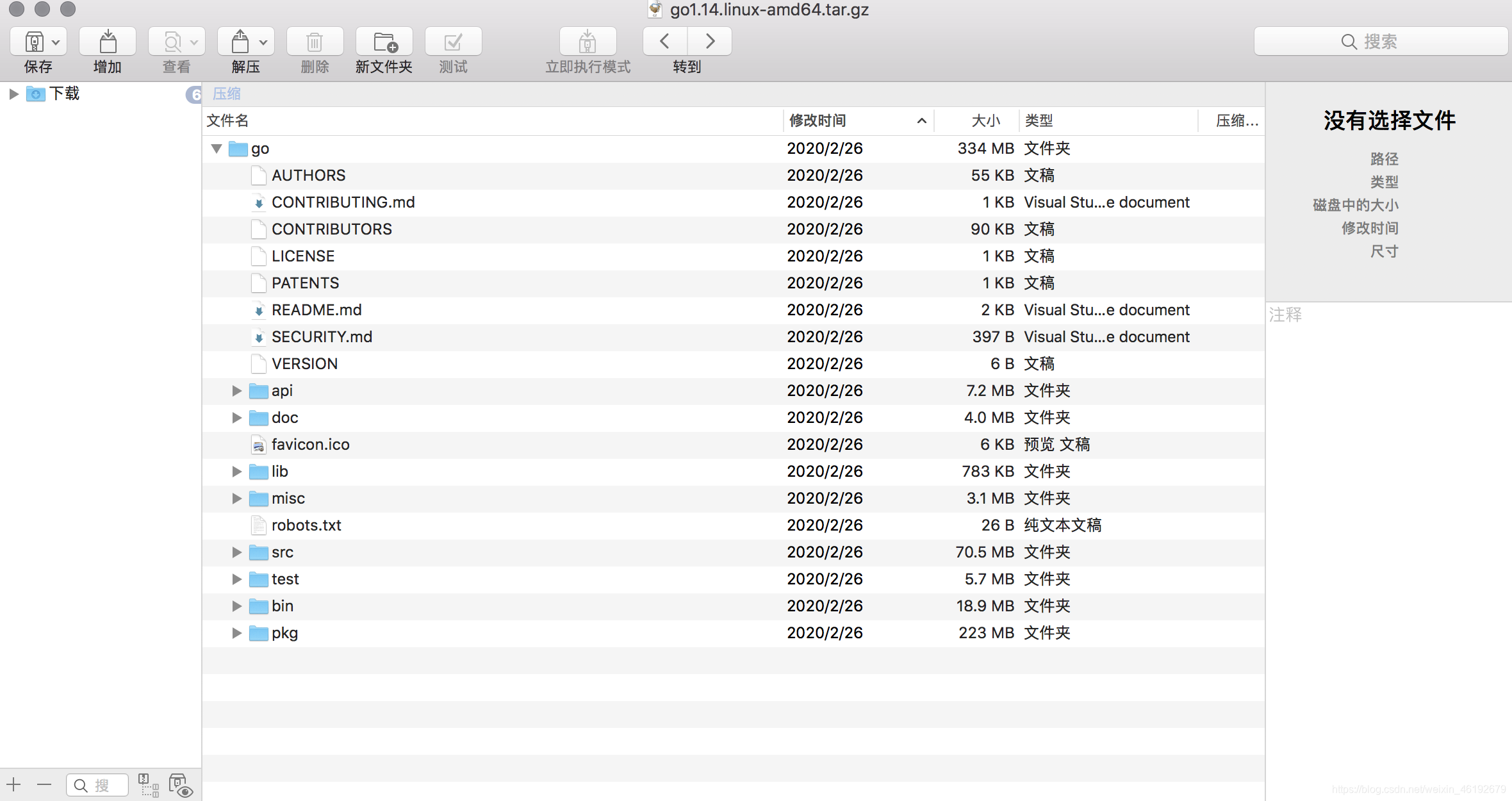Sort by 类型 column header

click(x=1108, y=120)
